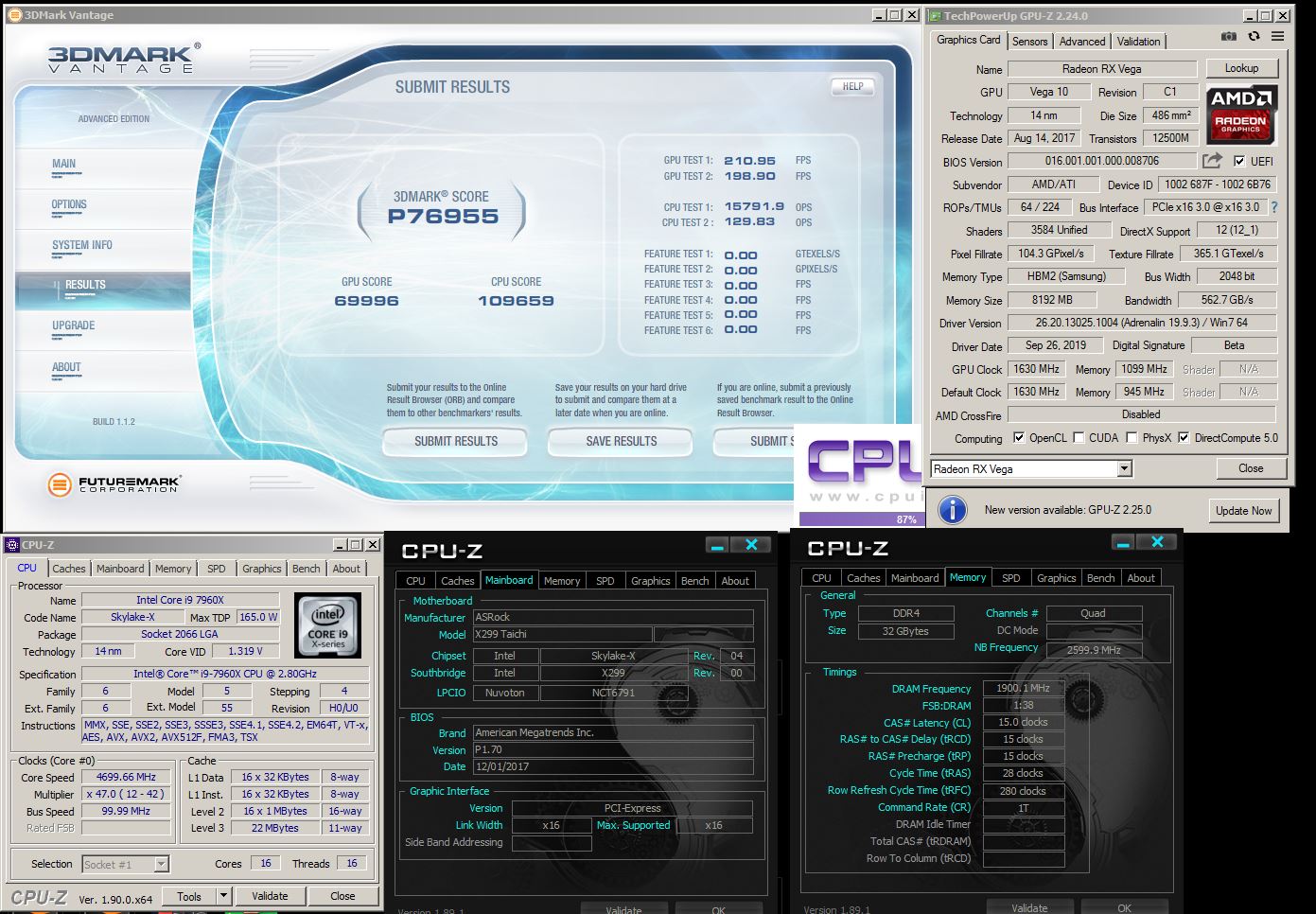Screen dimensions: 1316x914
Task: Click the GPU score value 69996
Action: point(366,301)
